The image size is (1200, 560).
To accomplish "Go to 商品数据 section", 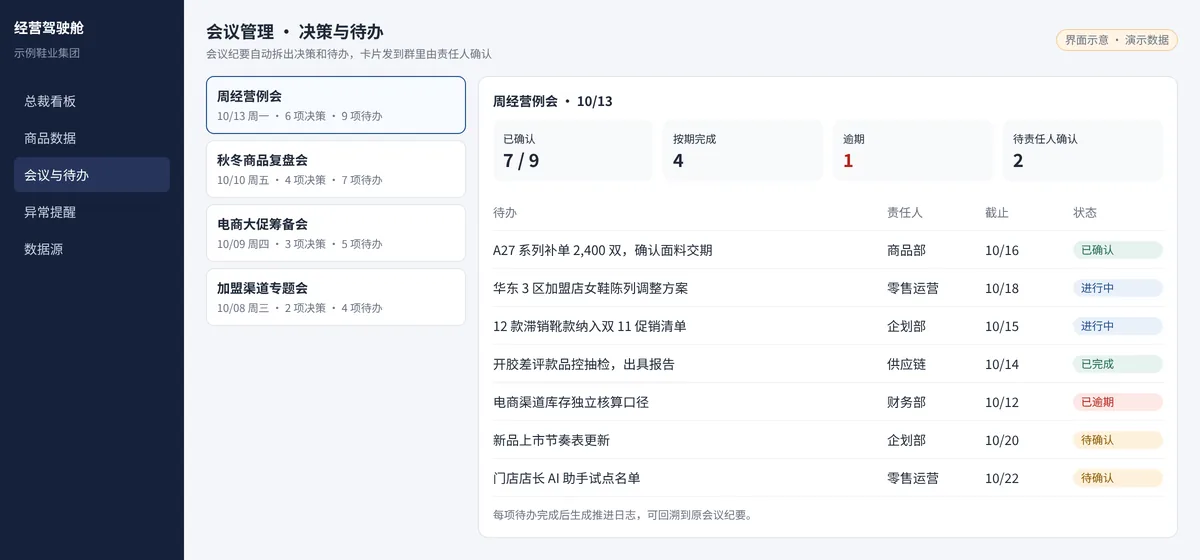I will click(x=91, y=138).
